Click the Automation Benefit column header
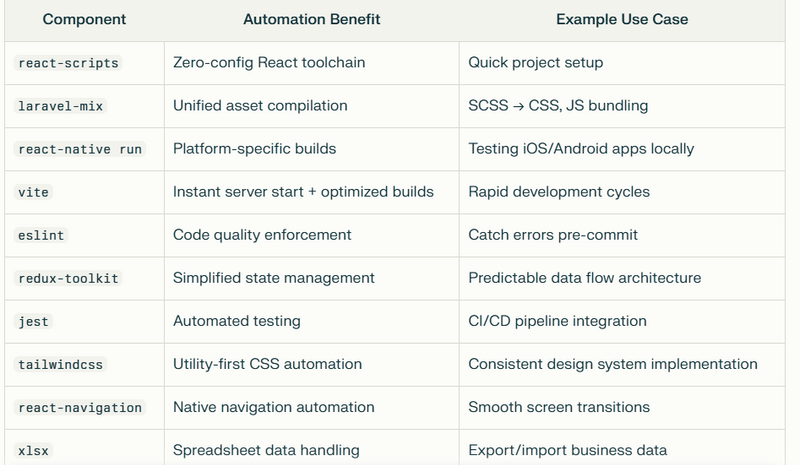 click(312, 19)
